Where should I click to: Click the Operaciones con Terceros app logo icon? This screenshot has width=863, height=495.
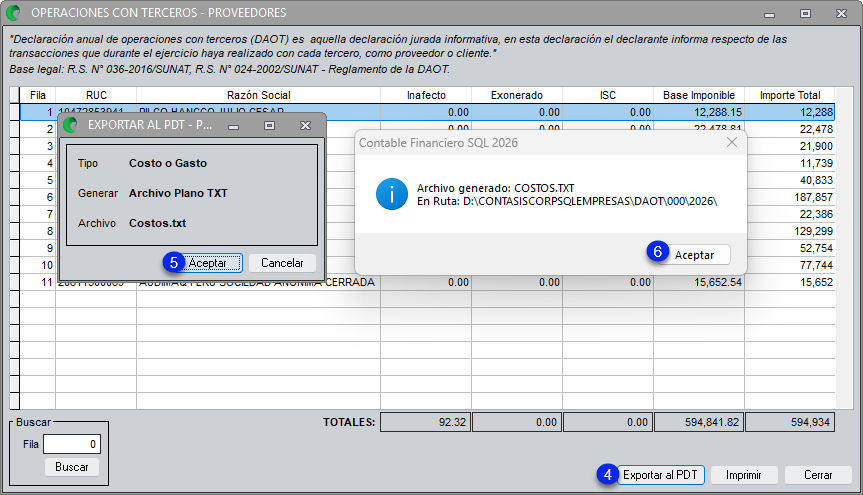[13, 12]
